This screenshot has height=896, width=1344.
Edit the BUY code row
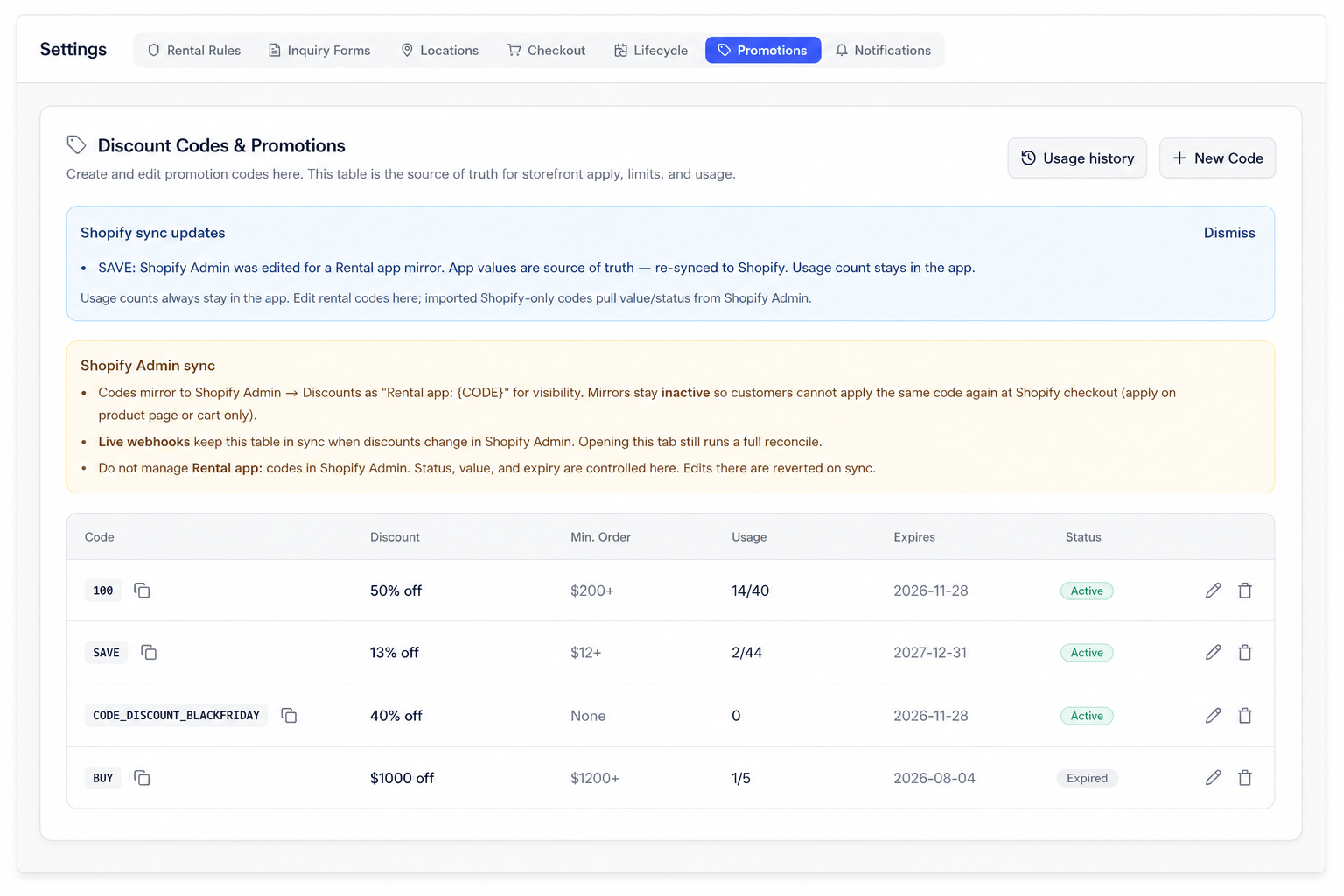point(1213,778)
